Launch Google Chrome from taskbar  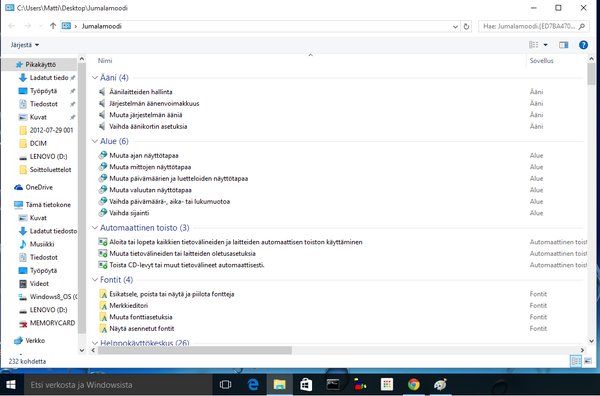[413, 385]
